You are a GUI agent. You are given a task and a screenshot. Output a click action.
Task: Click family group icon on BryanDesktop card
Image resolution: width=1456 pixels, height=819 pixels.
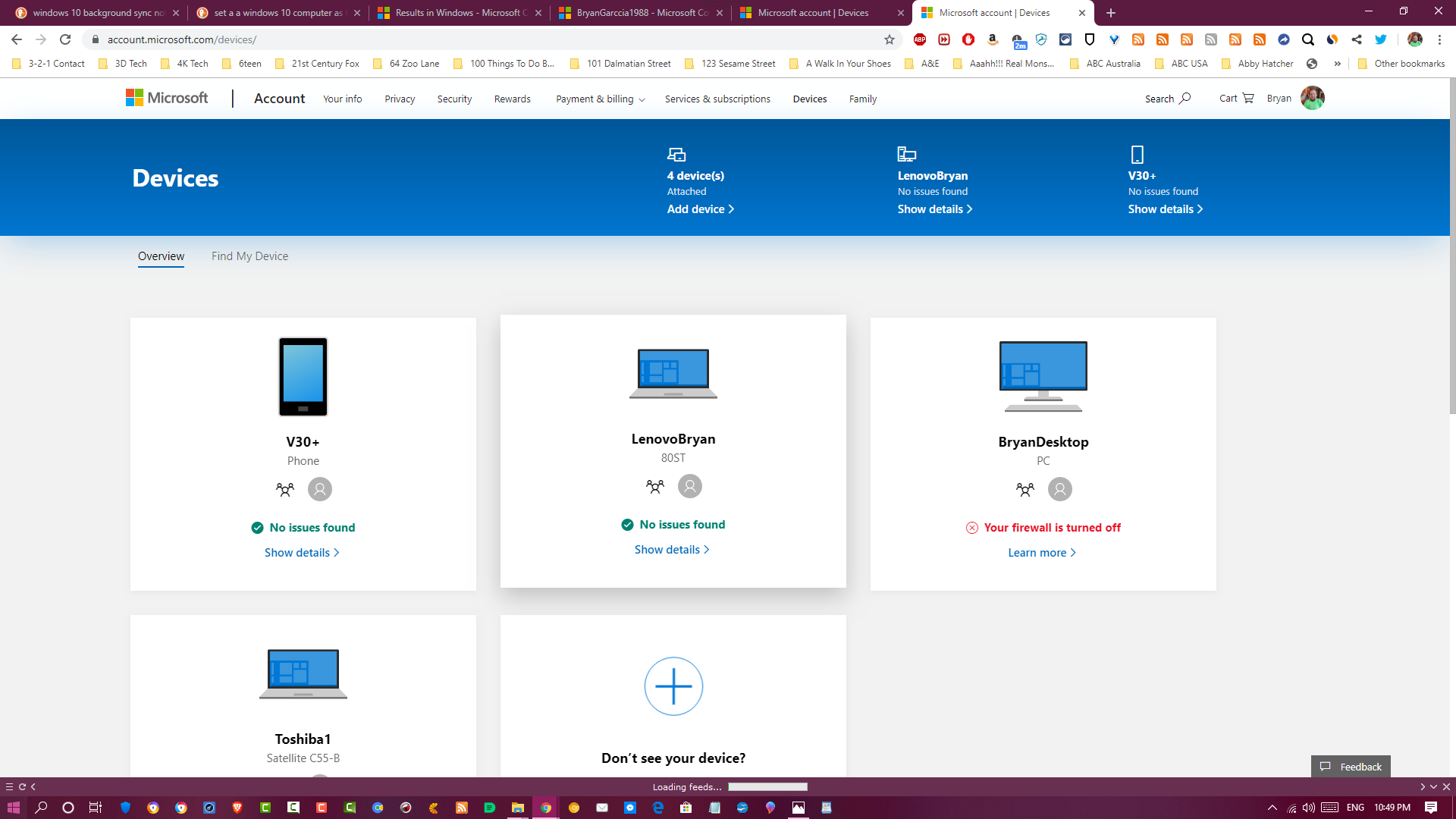pos(1025,489)
